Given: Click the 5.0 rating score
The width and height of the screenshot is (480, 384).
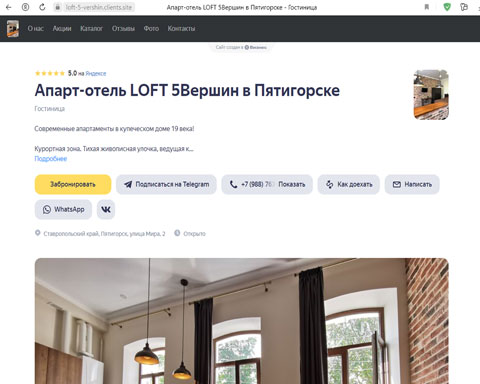Looking at the screenshot, I should [x=72, y=73].
